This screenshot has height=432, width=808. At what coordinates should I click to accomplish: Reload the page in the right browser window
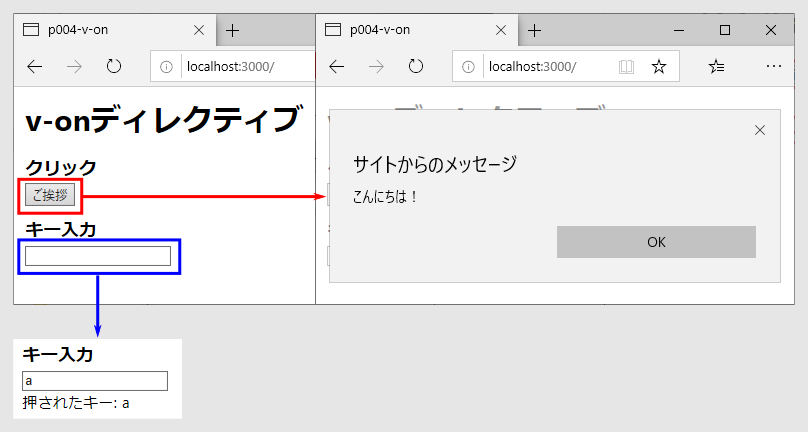[x=415, y=67]
